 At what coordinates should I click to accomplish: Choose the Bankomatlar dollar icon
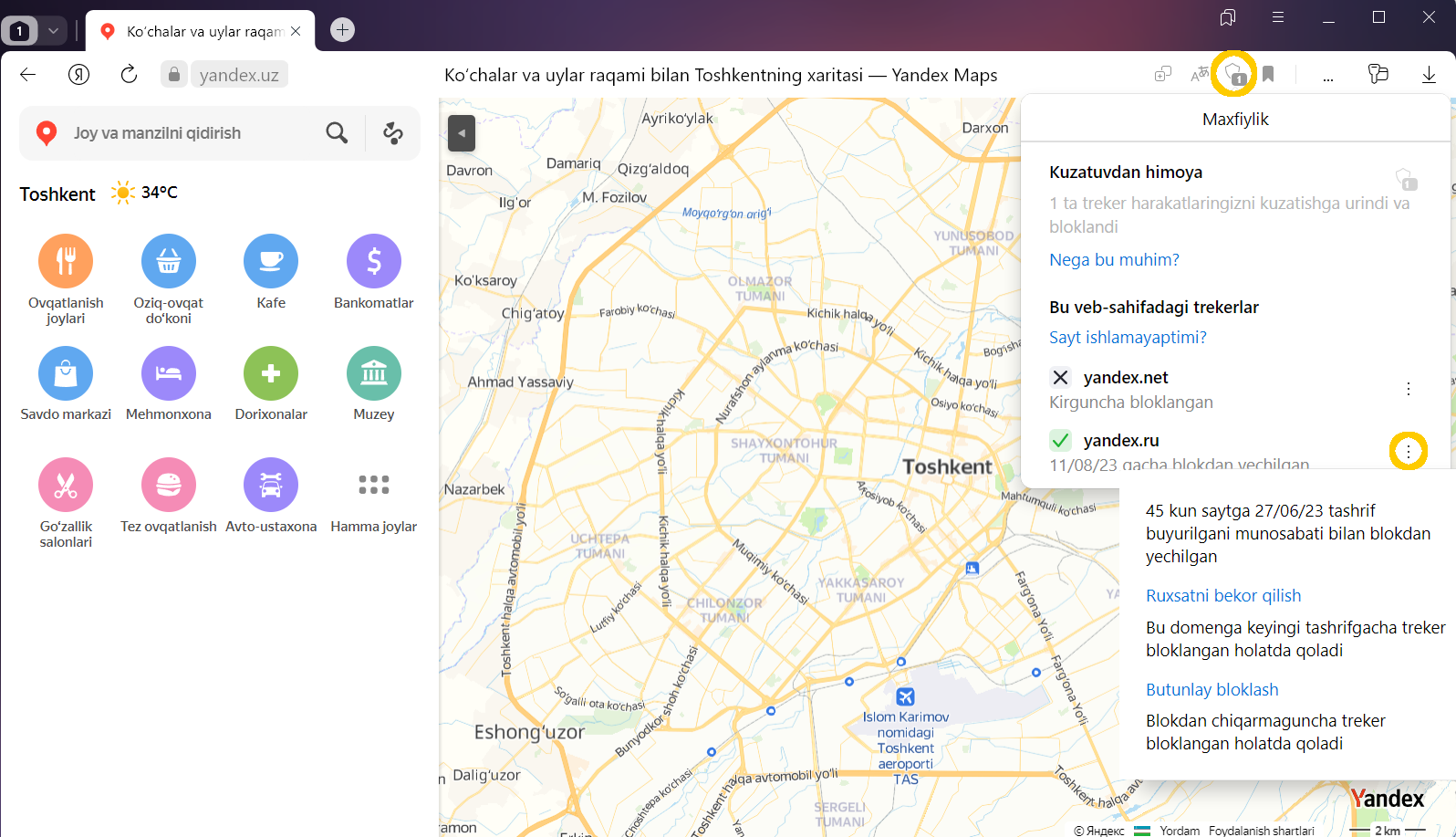(373, 261)
